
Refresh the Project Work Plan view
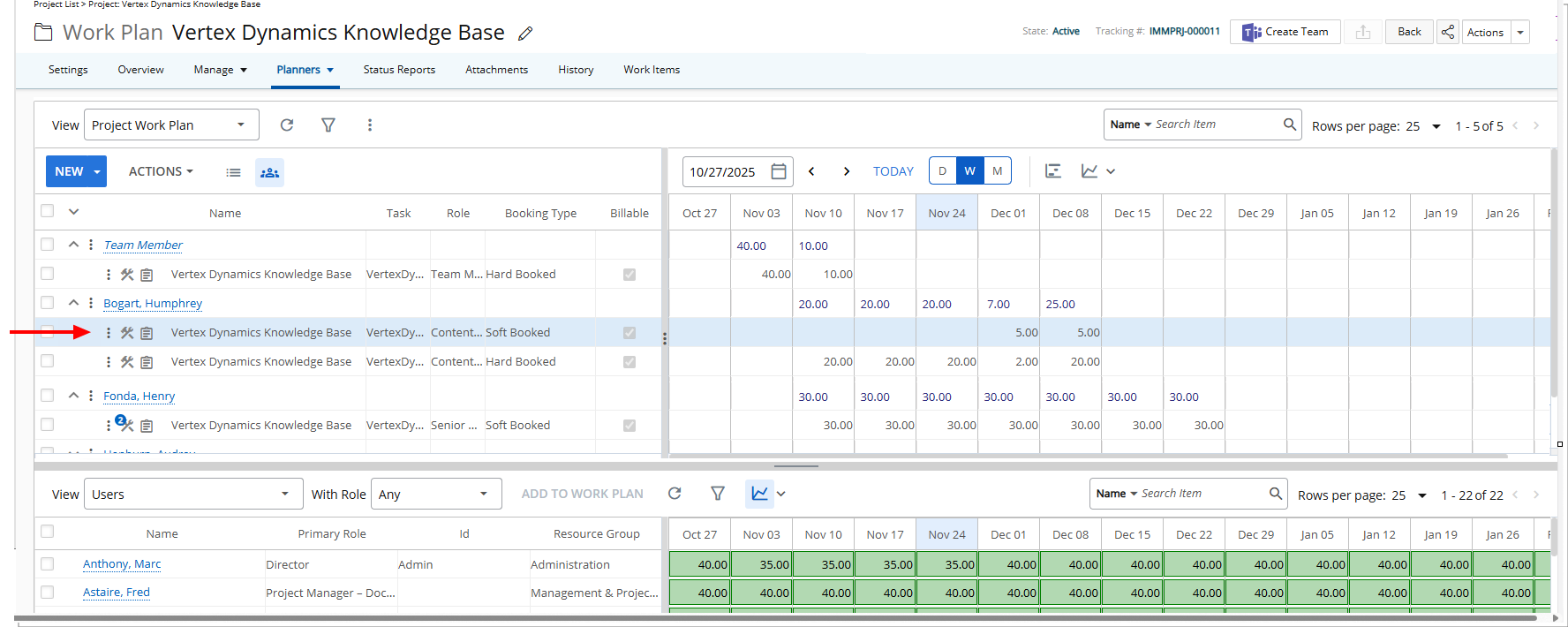click(x=287, y=125)
